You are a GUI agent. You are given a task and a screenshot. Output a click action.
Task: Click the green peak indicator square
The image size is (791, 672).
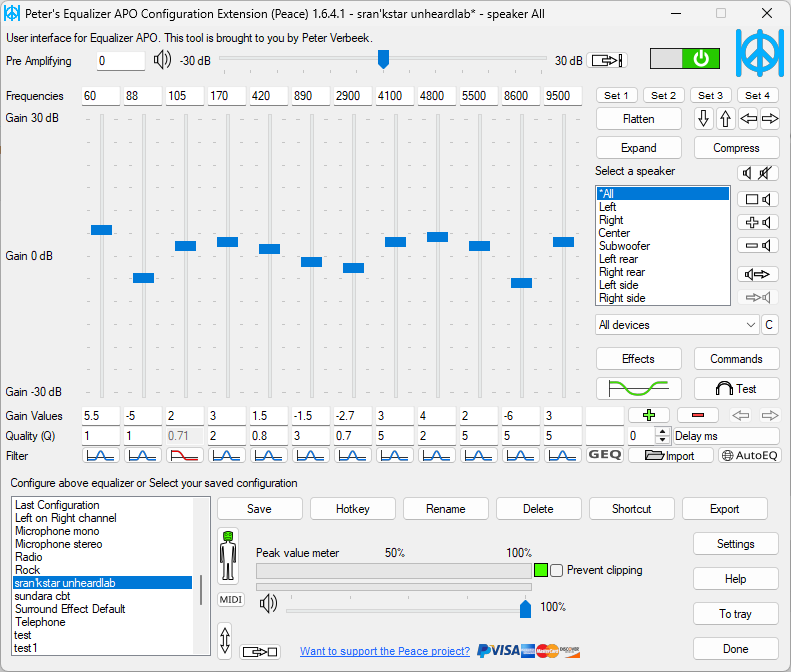coord(541,571)
